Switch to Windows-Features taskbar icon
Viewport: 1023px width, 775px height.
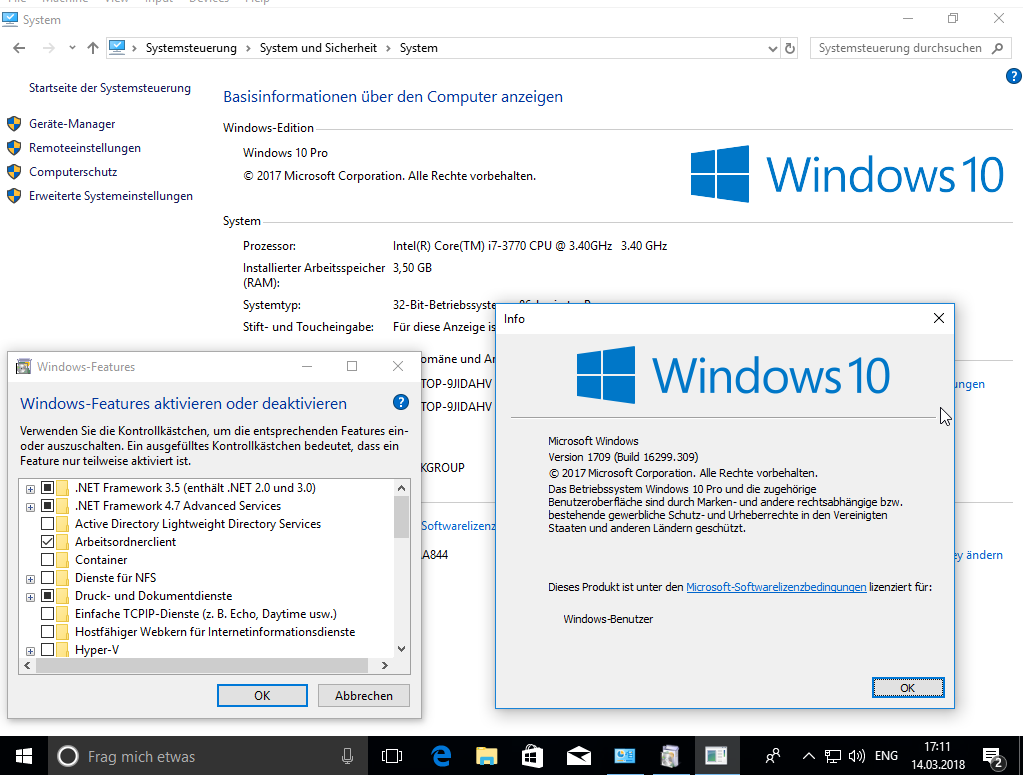point(670,756)
